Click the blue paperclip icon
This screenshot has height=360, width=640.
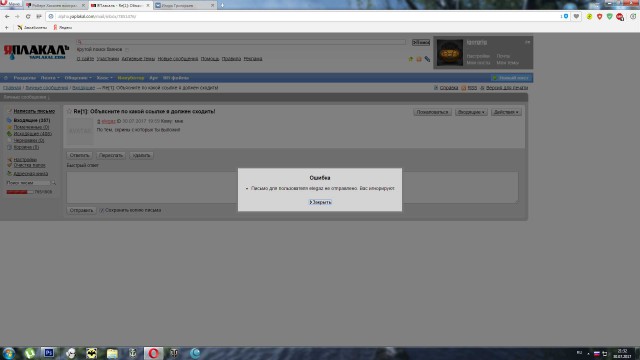(427, 59)
